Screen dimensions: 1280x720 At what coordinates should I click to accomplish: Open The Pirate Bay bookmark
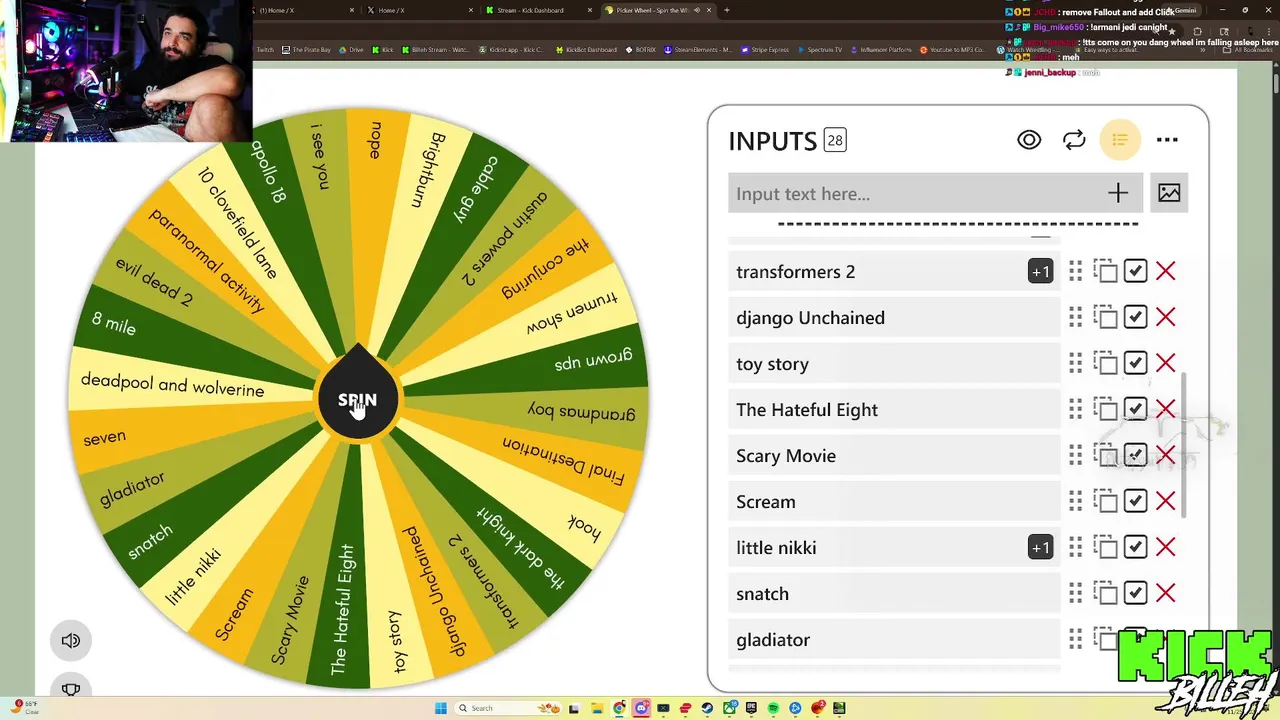[306, 49]
